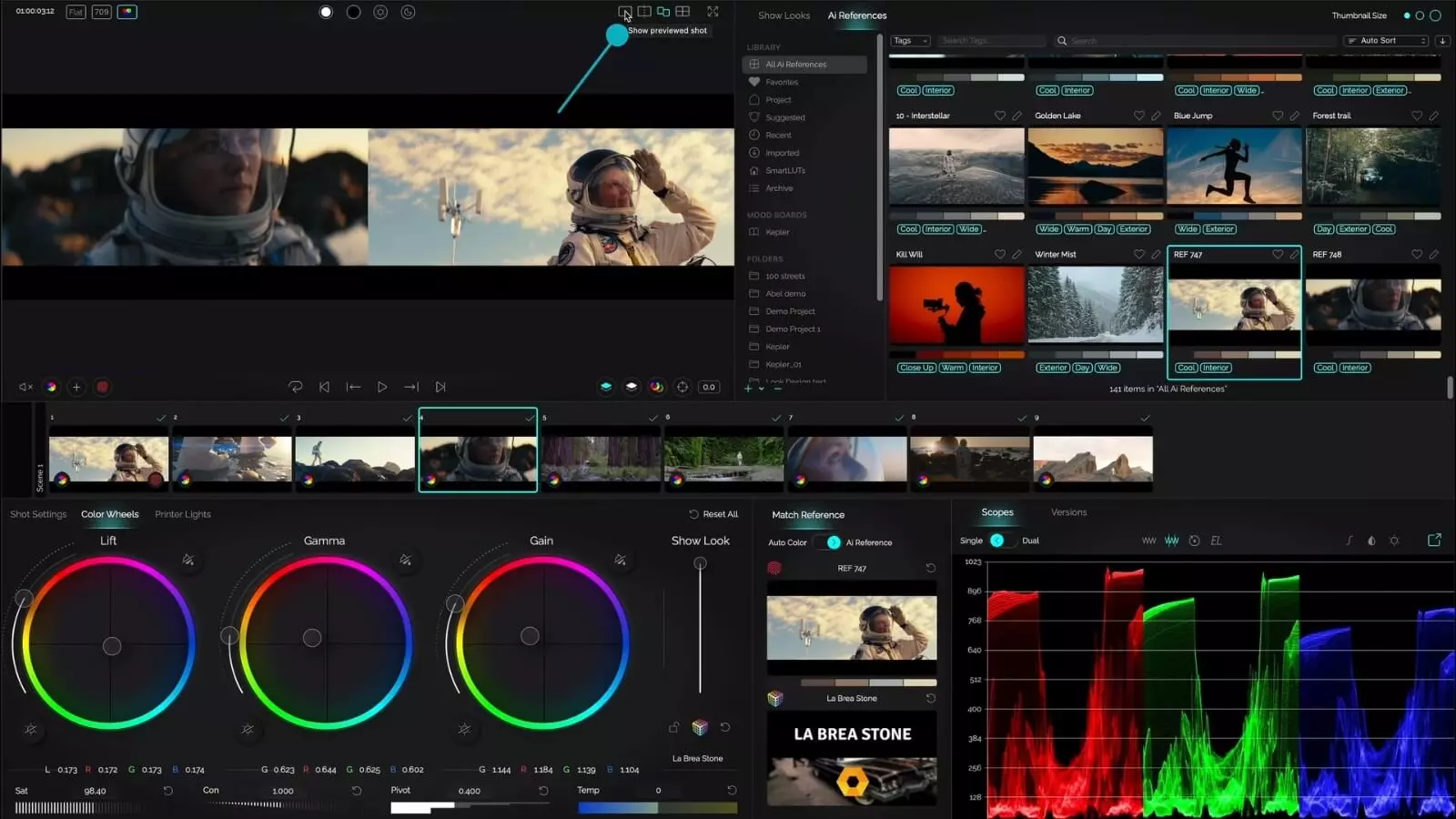Select the RGB parade scope icon
Screen dimensions: 1456x819
[1172, 541]
